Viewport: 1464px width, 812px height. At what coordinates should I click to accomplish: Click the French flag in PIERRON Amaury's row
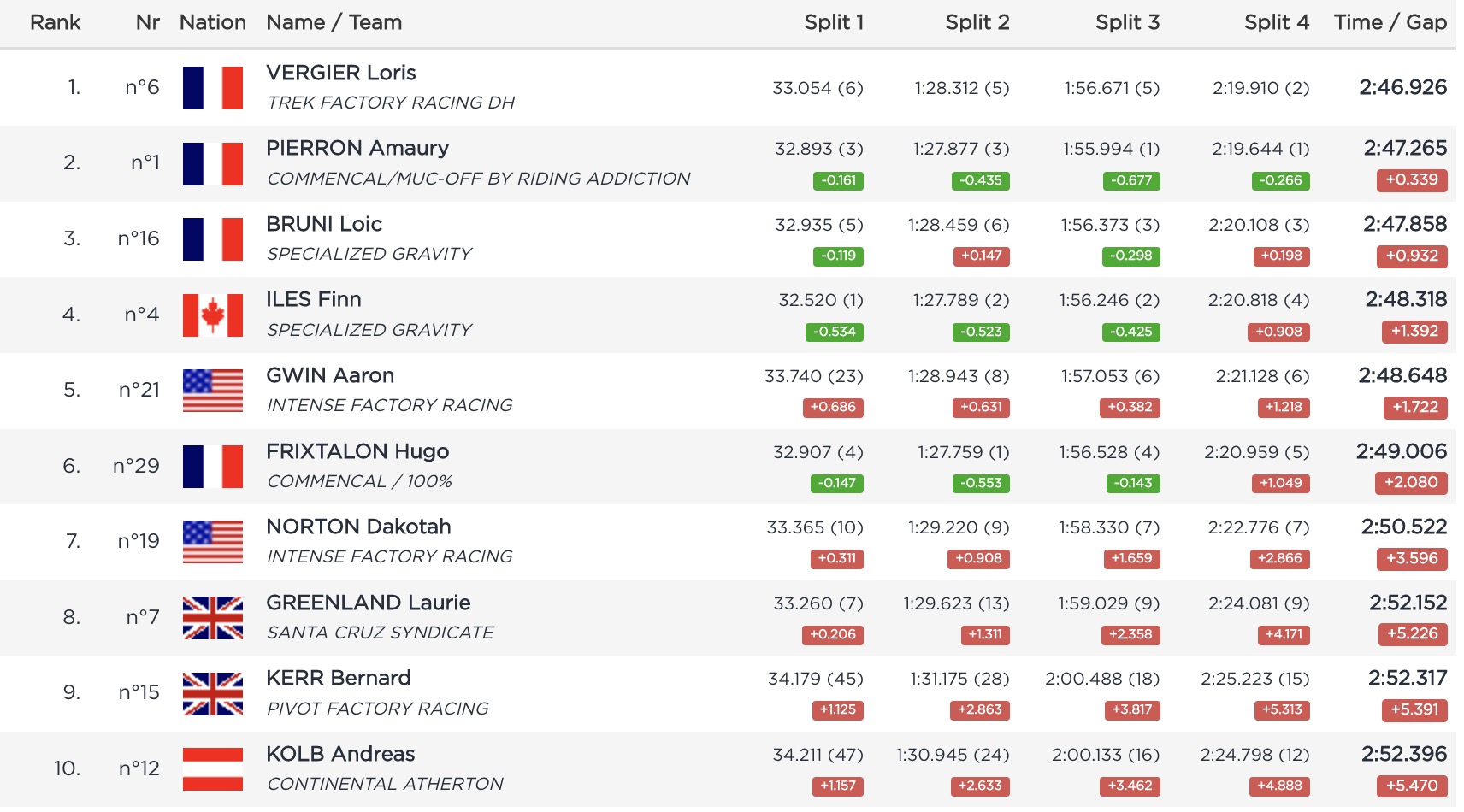(212, 163)
